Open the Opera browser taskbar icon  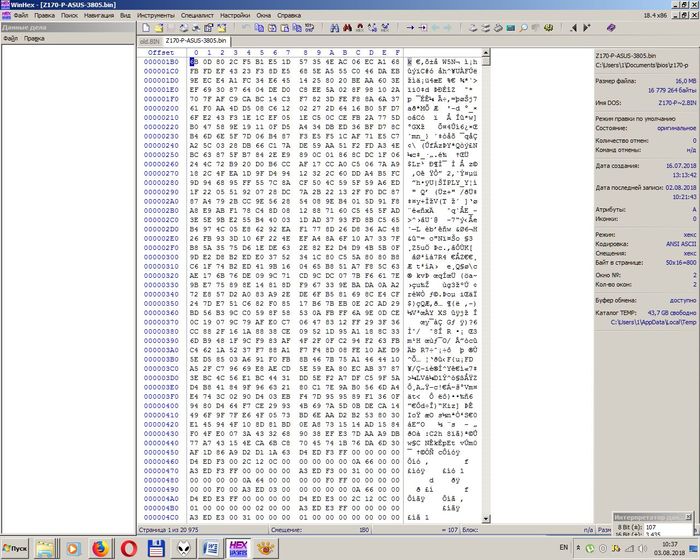tap(129, 548)
